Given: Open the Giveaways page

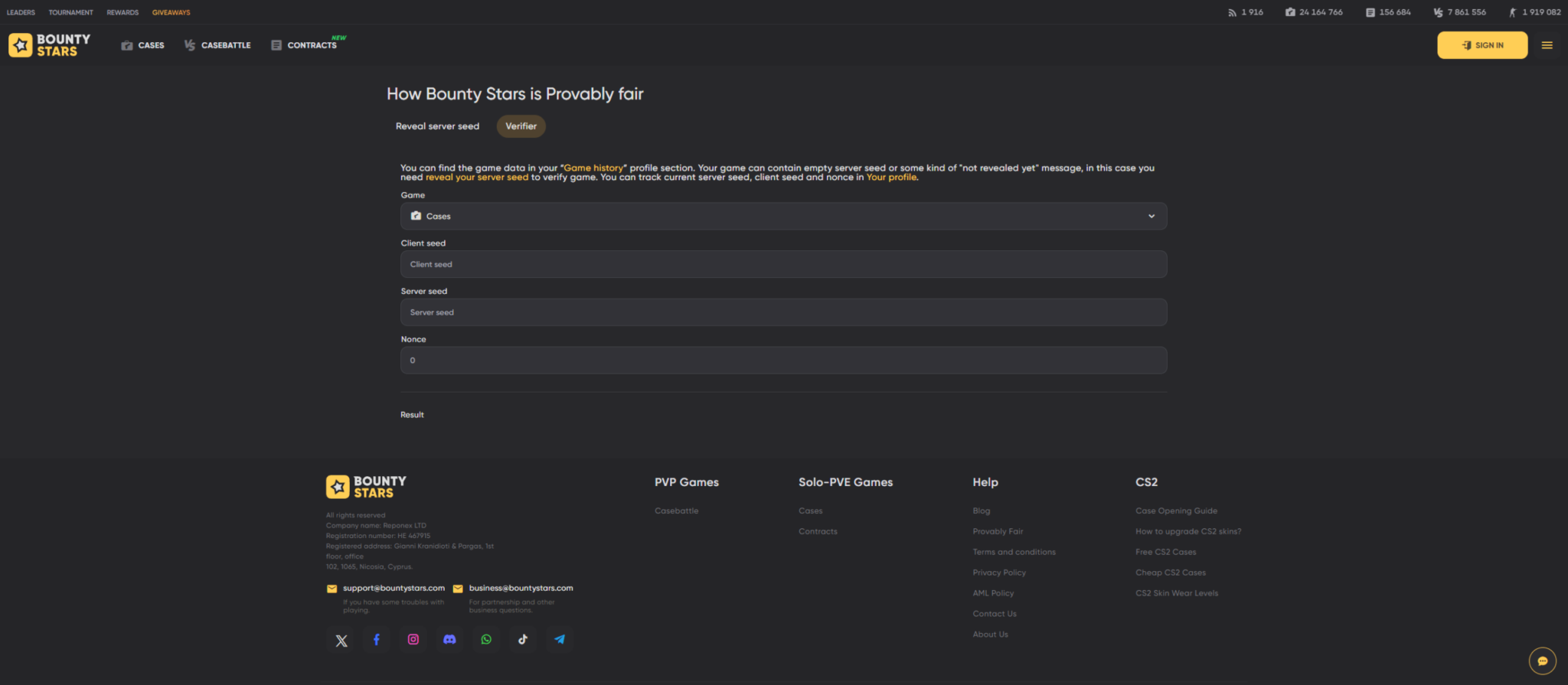Looking at the screenshot, I should 171,12.
